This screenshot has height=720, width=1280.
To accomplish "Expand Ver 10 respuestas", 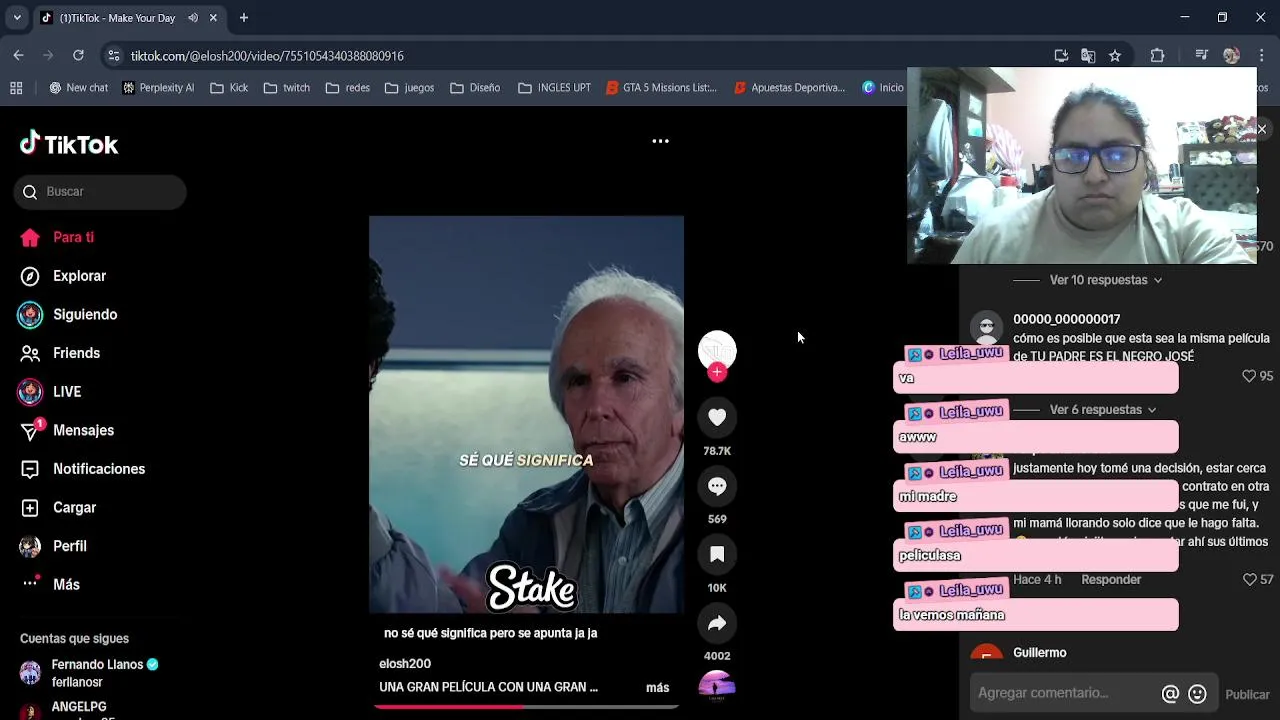I will [x=1105, y=280].
